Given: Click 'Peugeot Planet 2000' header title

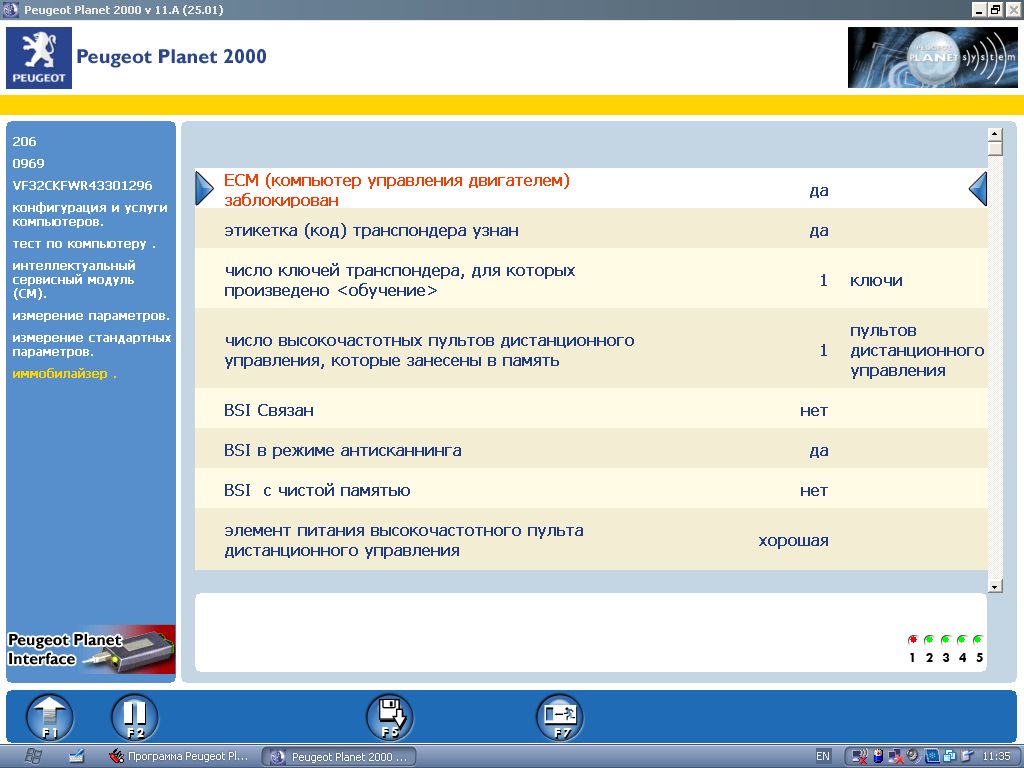Looking at the screenshot, I should point(171,57).
